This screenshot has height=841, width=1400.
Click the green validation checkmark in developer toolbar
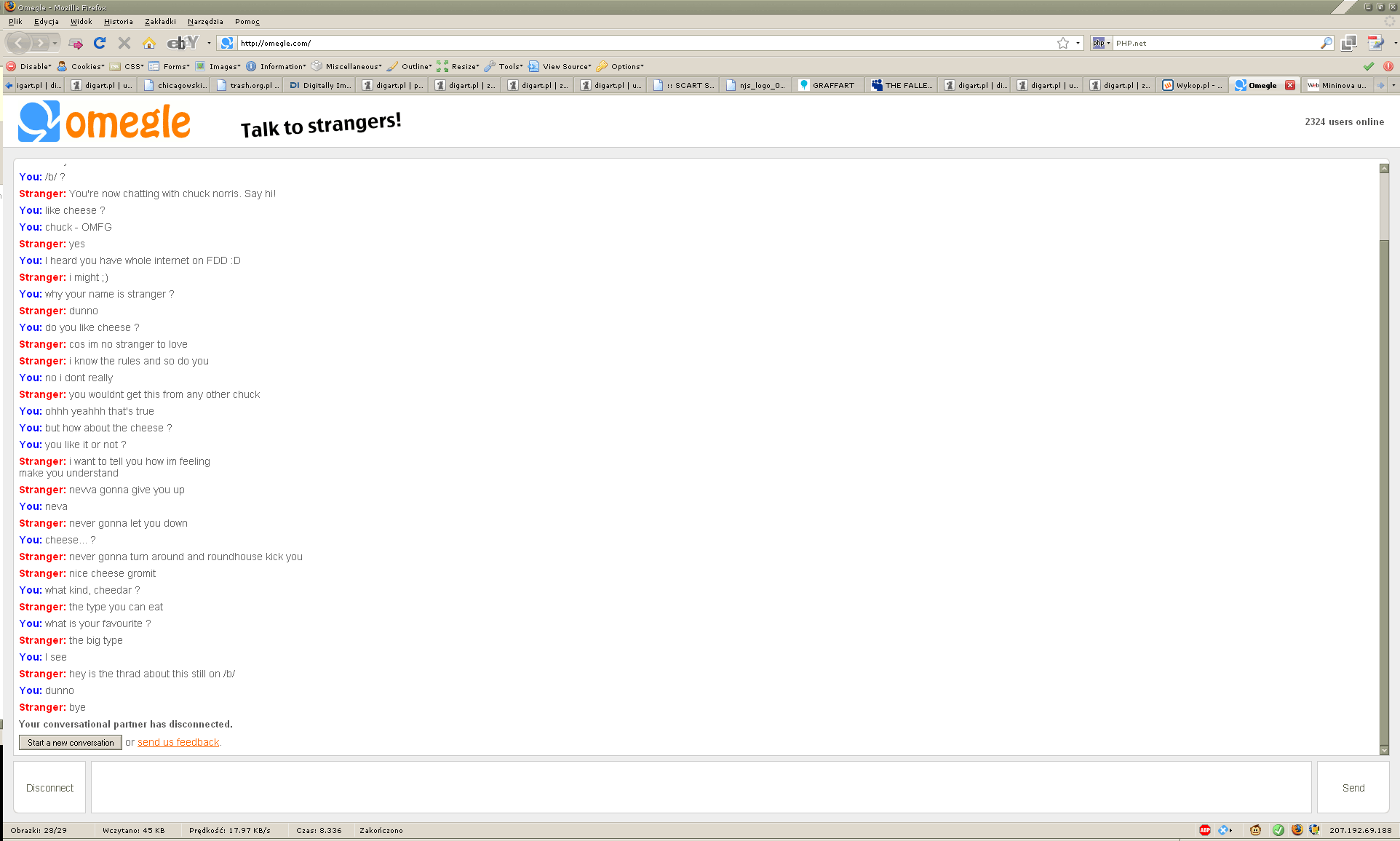point(1369,66)
